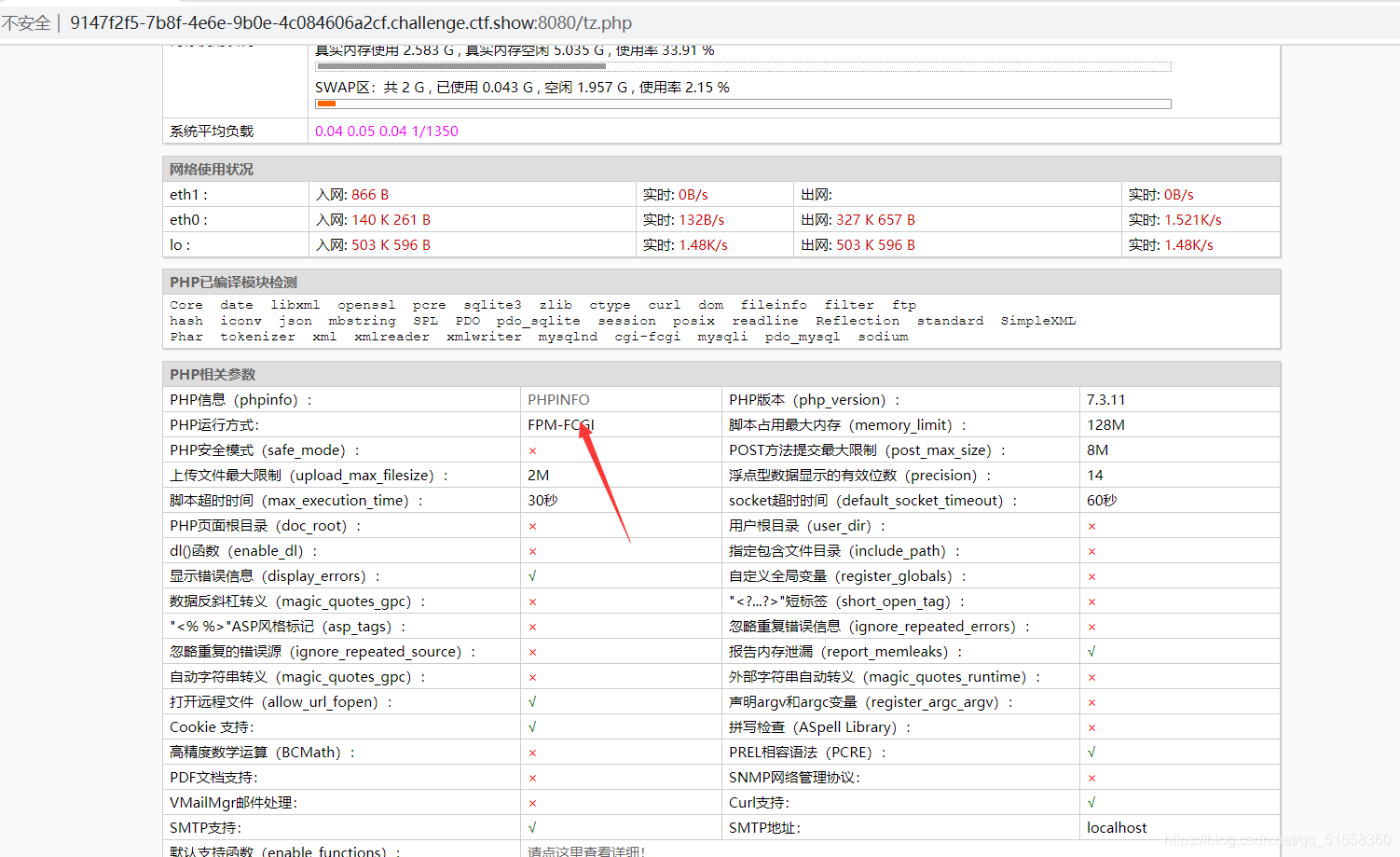This screenshot has width=1400, height=857.
Task: Click upload_max_filesize value 2M
Action: pos(538,475)
